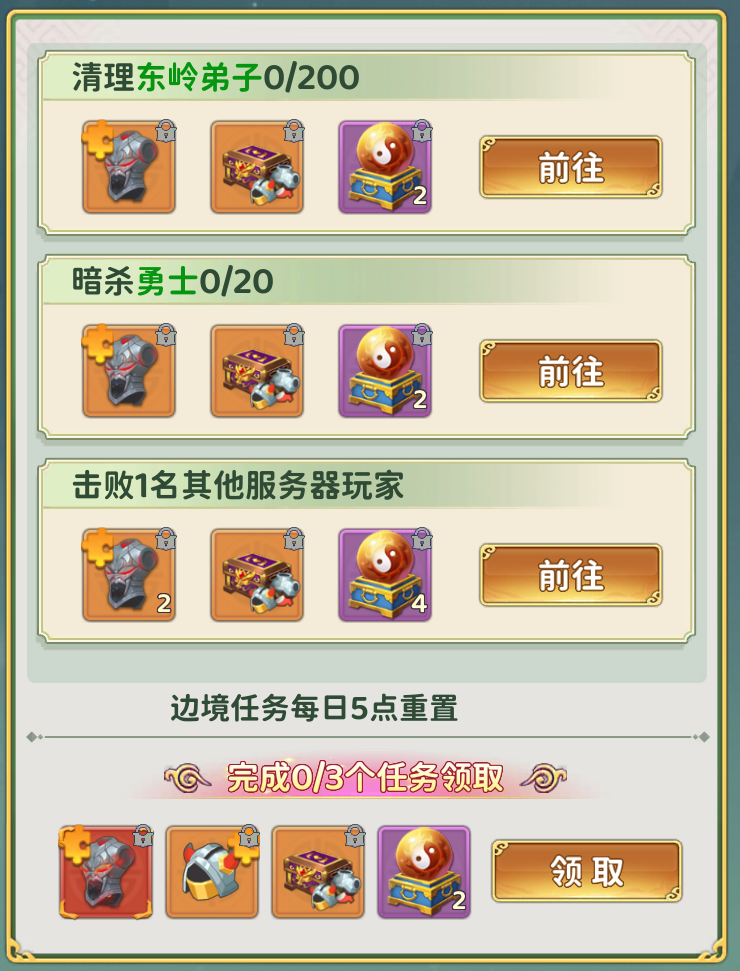This screenshot has height=971, width=740.
Task: Tap the red-background armor fragment completion reward
Action: pyautogui.click(x=106, y=872)
